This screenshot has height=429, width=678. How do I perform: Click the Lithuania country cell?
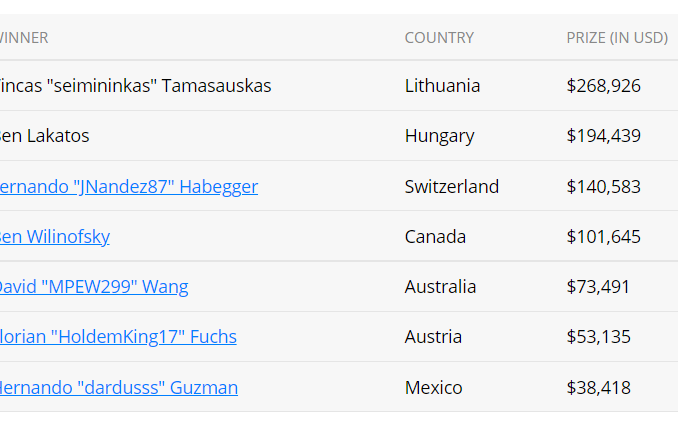coord(442,86)
